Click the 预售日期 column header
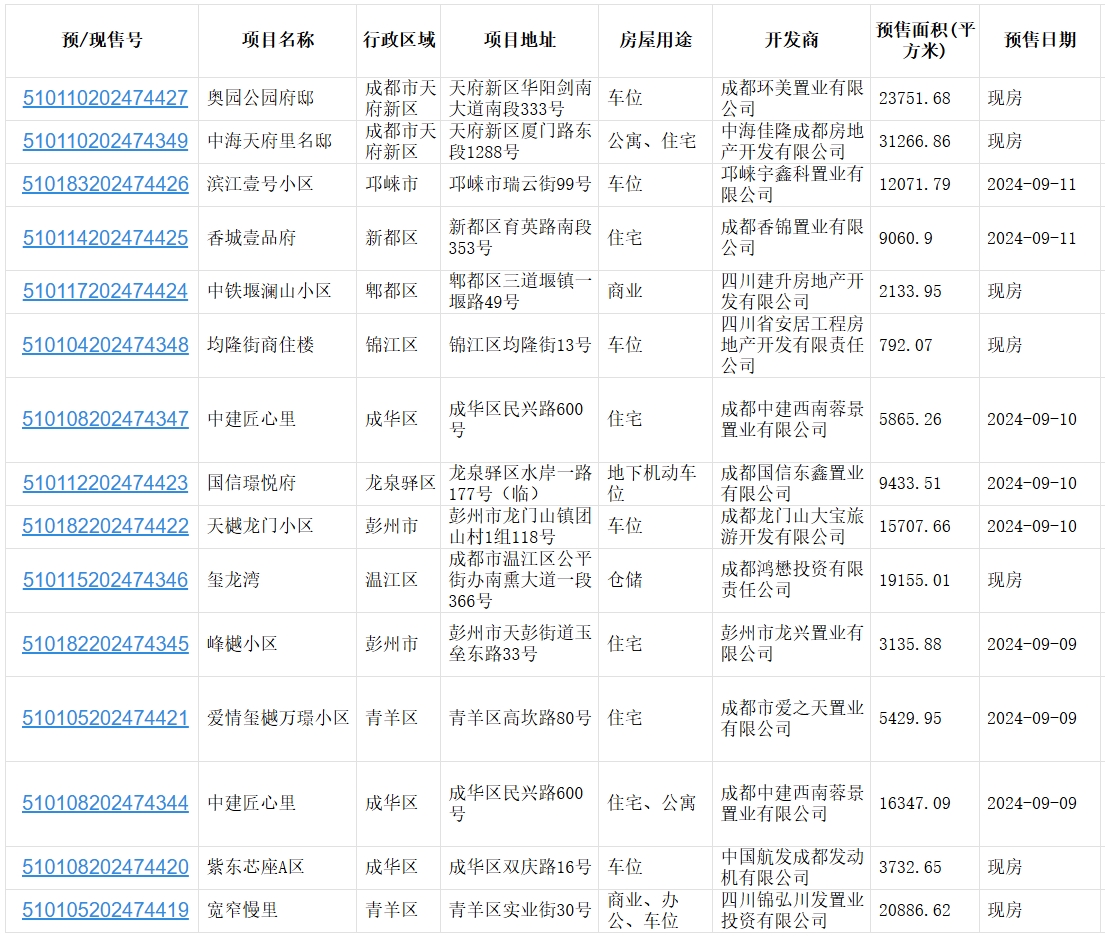The image size is (1105, 936). tap(1040, 40)
